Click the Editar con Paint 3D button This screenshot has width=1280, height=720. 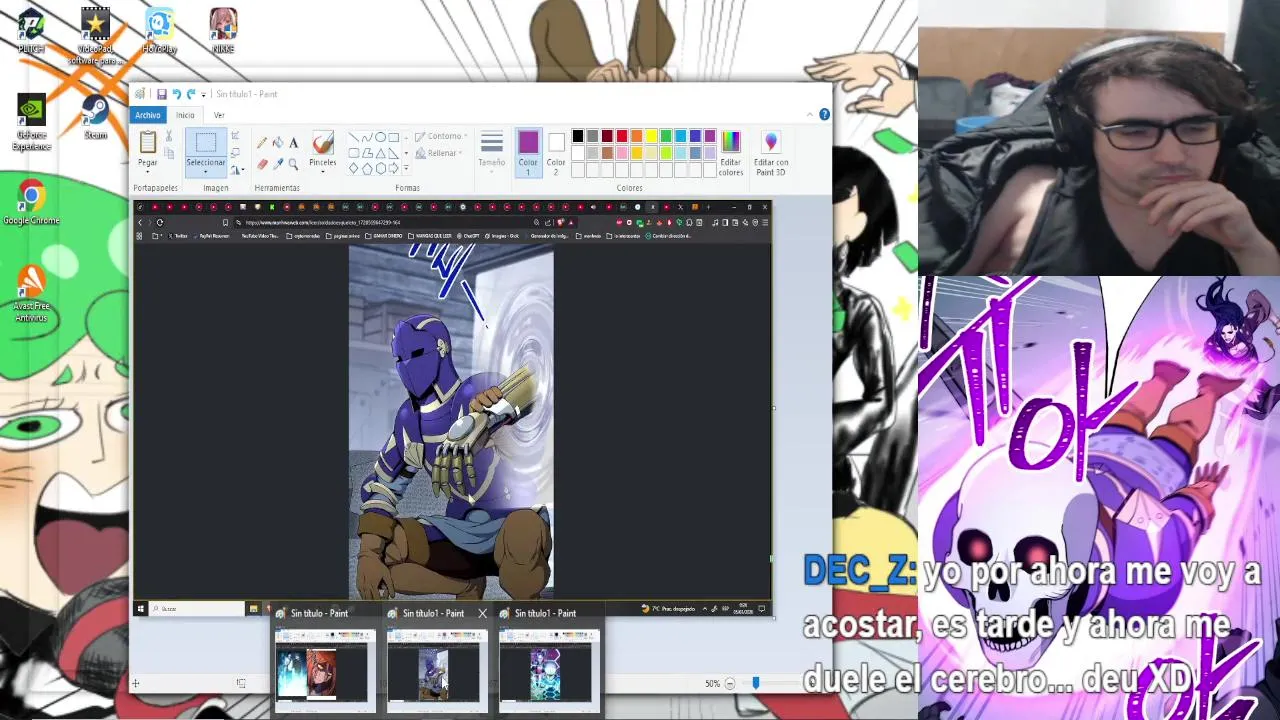[x=770, y=153]
